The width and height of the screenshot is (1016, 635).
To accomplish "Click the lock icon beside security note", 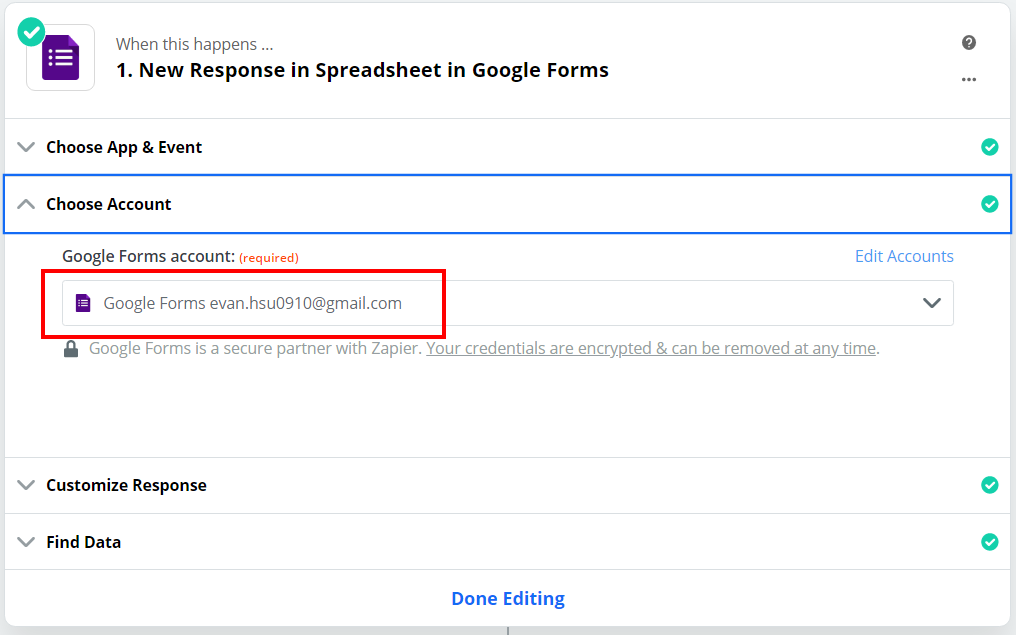I will pos(71,349).
